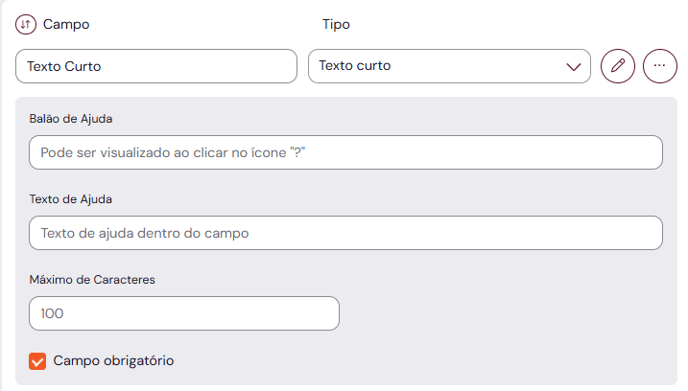
Task: Focus the Texto de Ajuda input field
Action: tap(346, 233)
